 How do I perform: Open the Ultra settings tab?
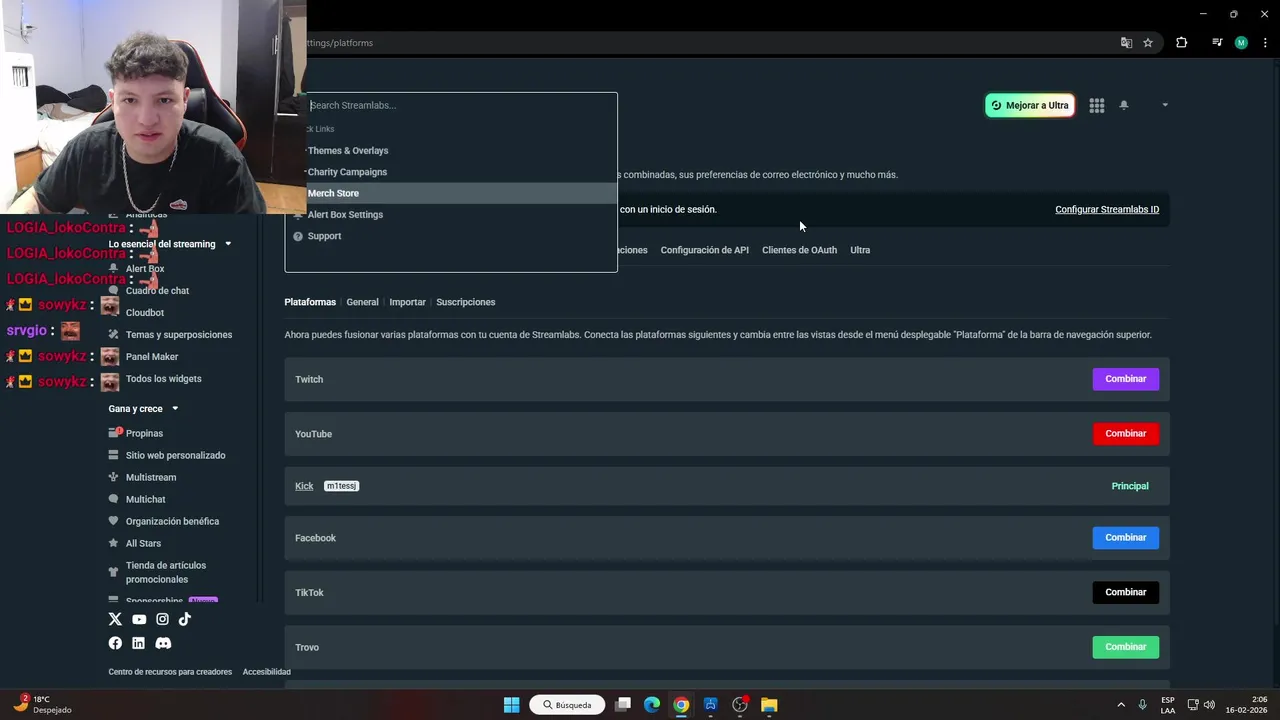coord(860,250)
